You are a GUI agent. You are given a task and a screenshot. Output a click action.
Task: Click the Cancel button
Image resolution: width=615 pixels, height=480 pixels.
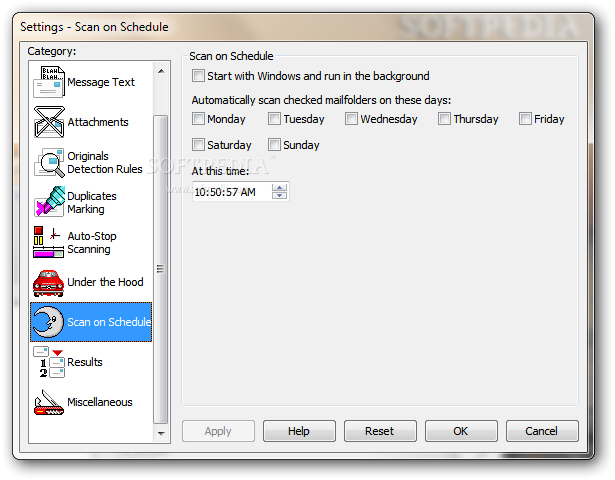542,431
